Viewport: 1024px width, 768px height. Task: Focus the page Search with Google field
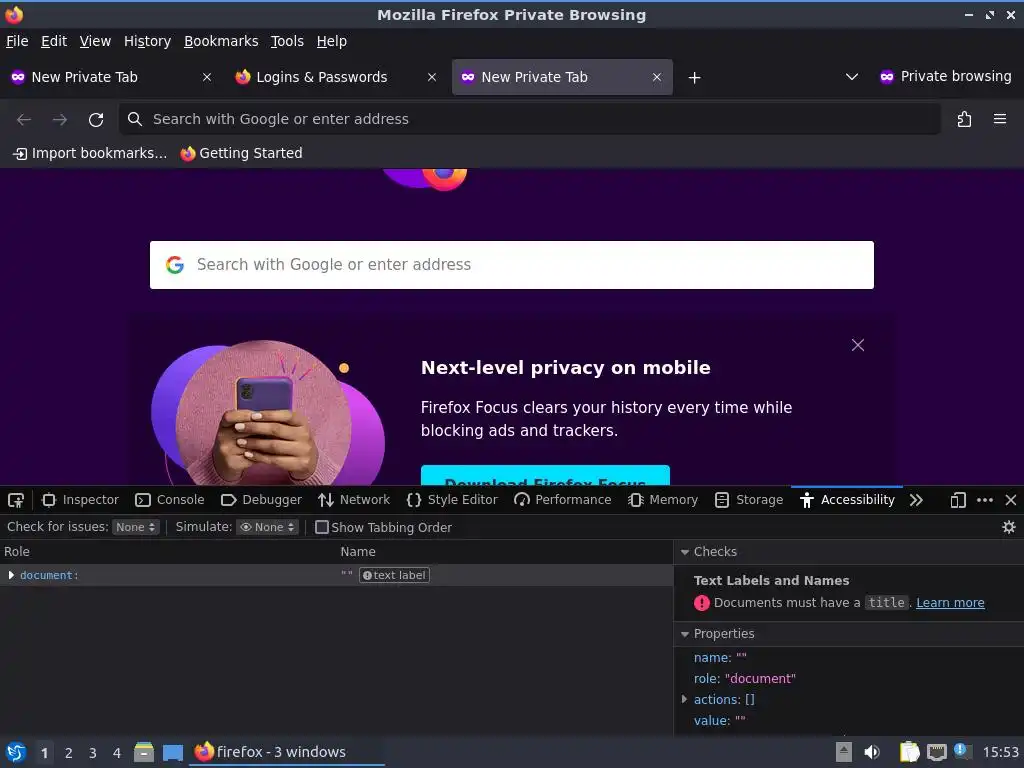tap(512, 264)
